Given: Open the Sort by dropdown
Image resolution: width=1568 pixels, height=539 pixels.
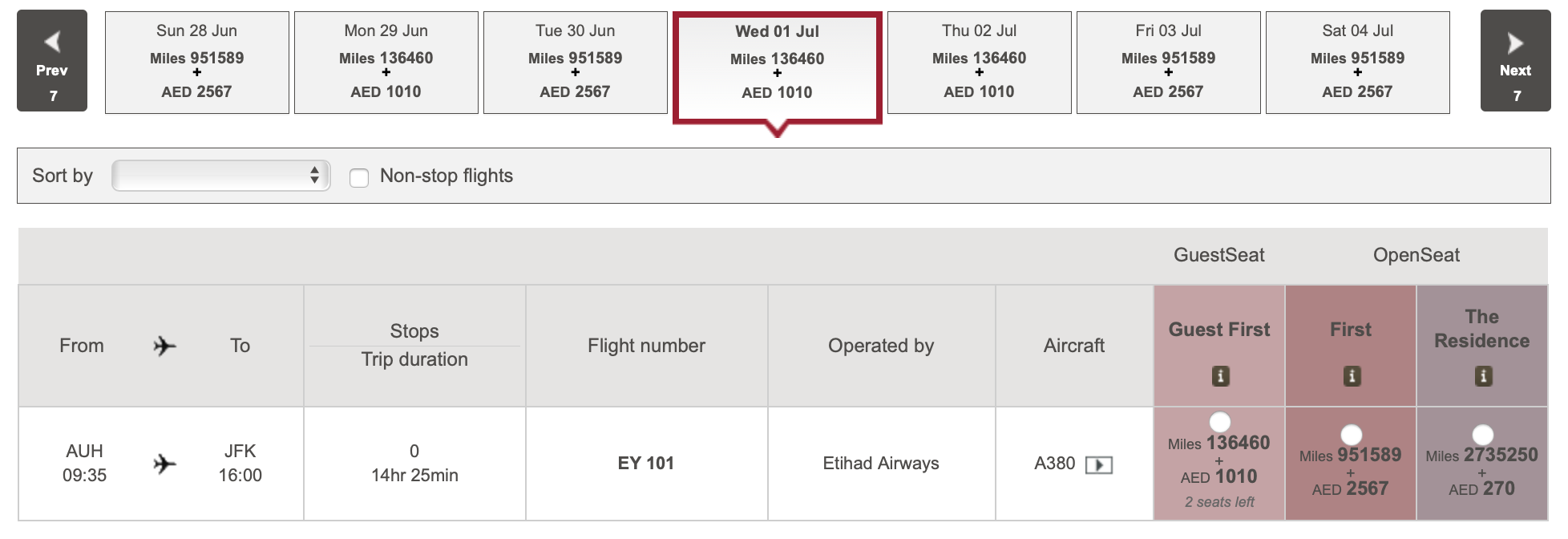Looking at the screenshot, I should [220, 176].
